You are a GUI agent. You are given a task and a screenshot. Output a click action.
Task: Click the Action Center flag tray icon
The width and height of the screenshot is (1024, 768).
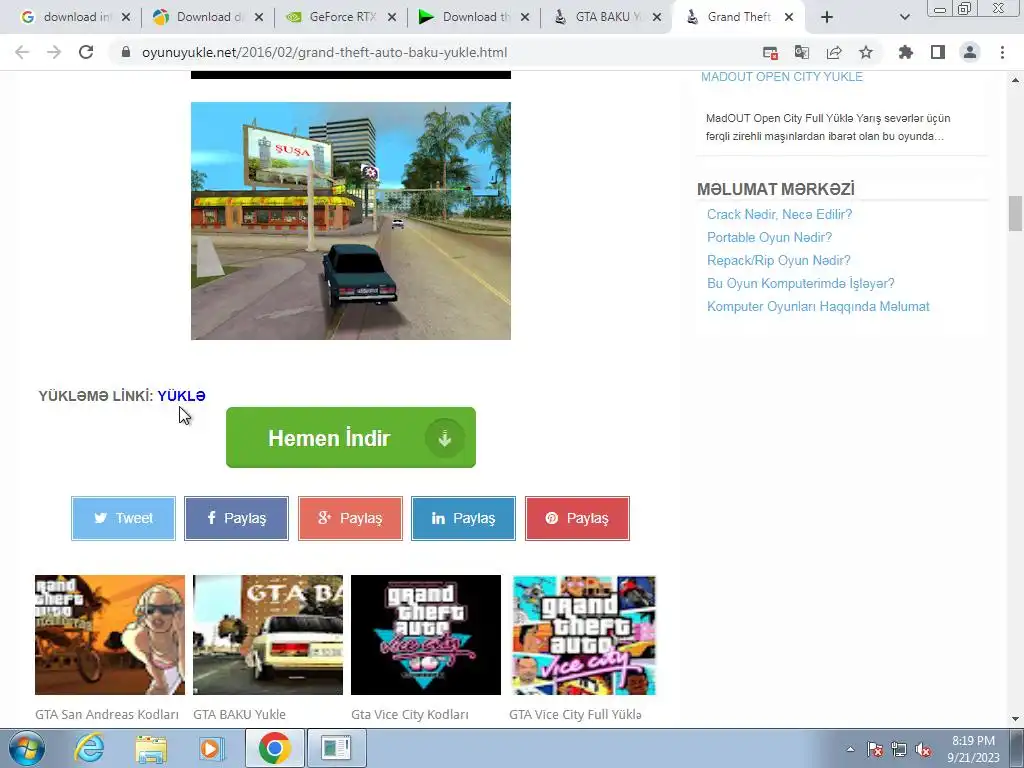[x=875, y=749]
